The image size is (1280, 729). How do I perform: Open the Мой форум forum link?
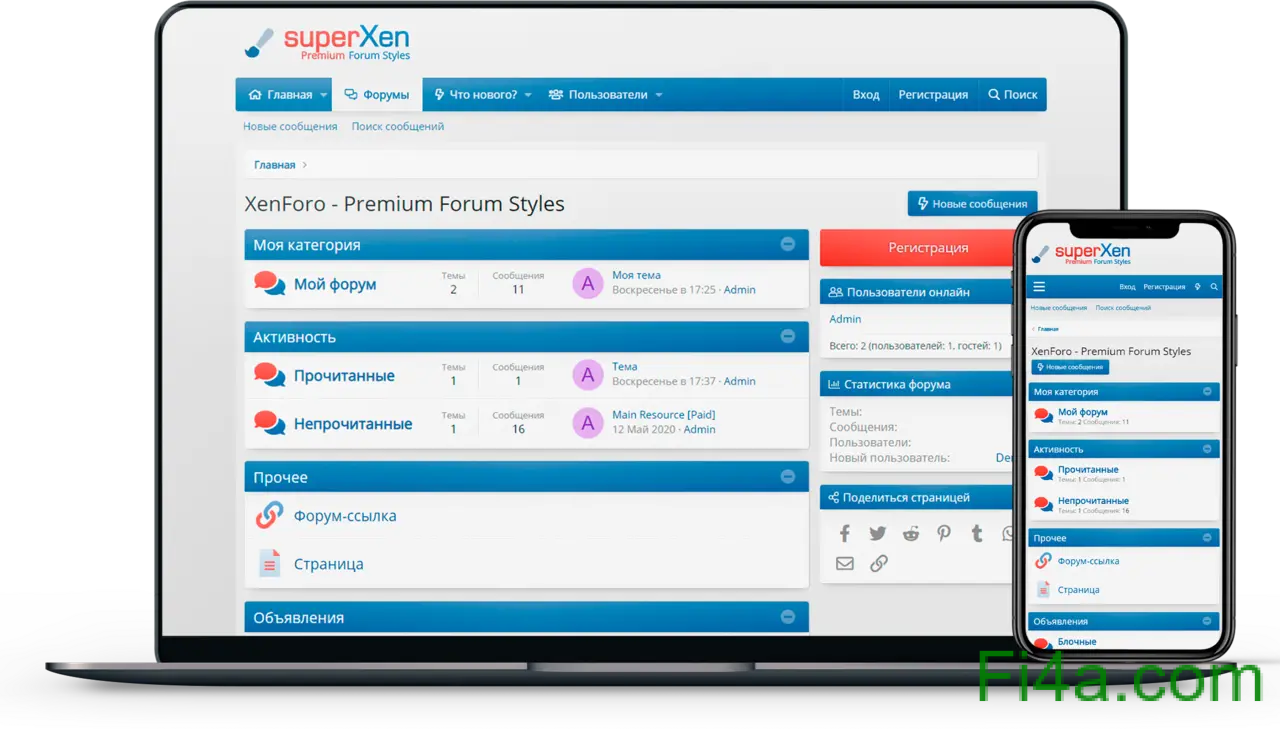335,284
